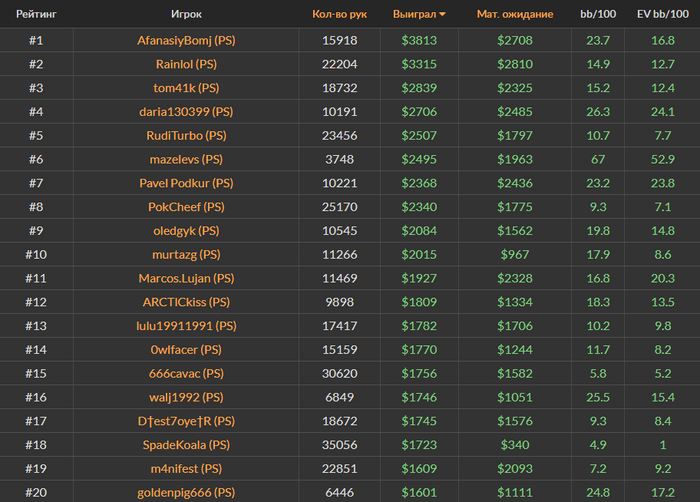Open Rainlol (PS) player link

186,65
